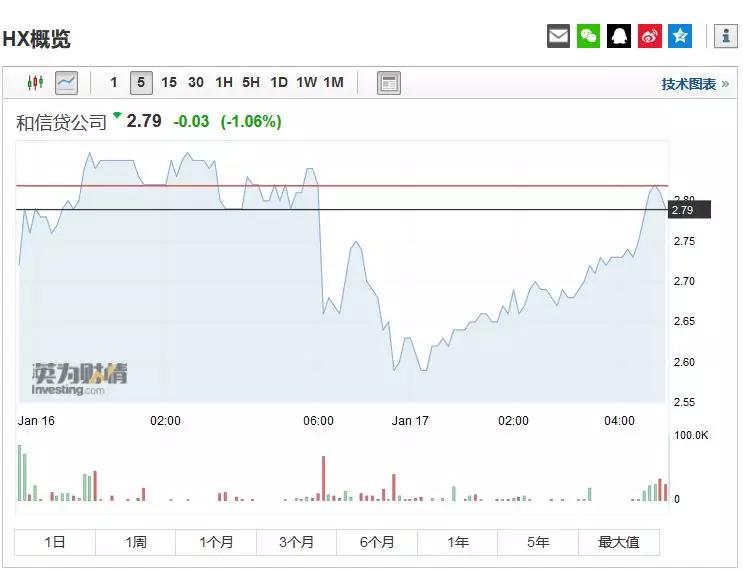Click the 2.79 current price marker
The height and width of the screenshot is (571, 743).
click(688, 210)
